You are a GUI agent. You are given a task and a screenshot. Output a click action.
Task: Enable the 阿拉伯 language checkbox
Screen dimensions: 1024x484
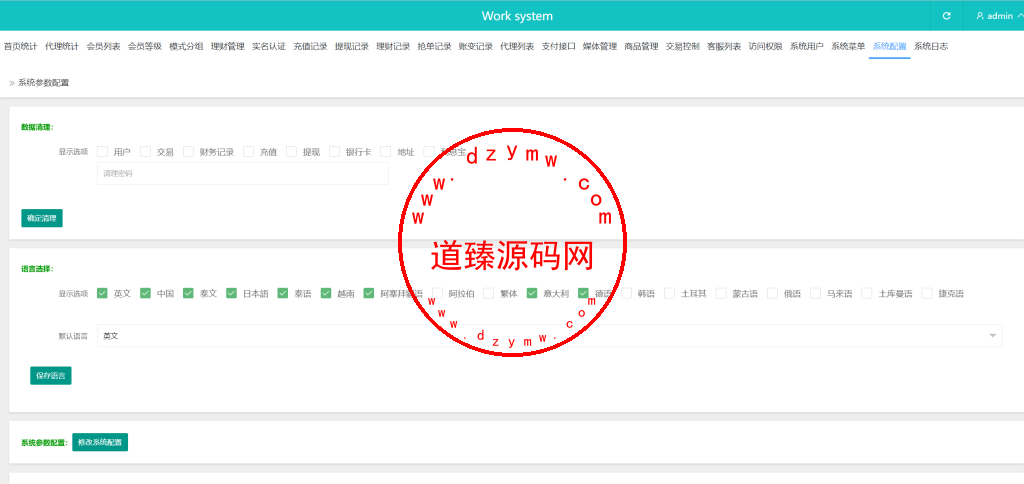click(438, 293)
